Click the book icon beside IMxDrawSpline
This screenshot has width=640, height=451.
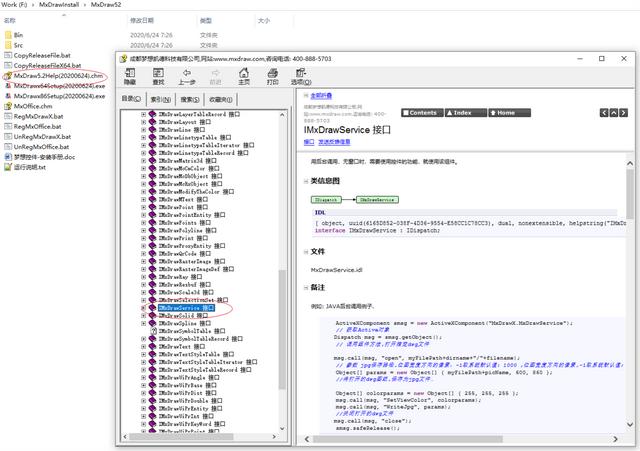pos(152,323)
